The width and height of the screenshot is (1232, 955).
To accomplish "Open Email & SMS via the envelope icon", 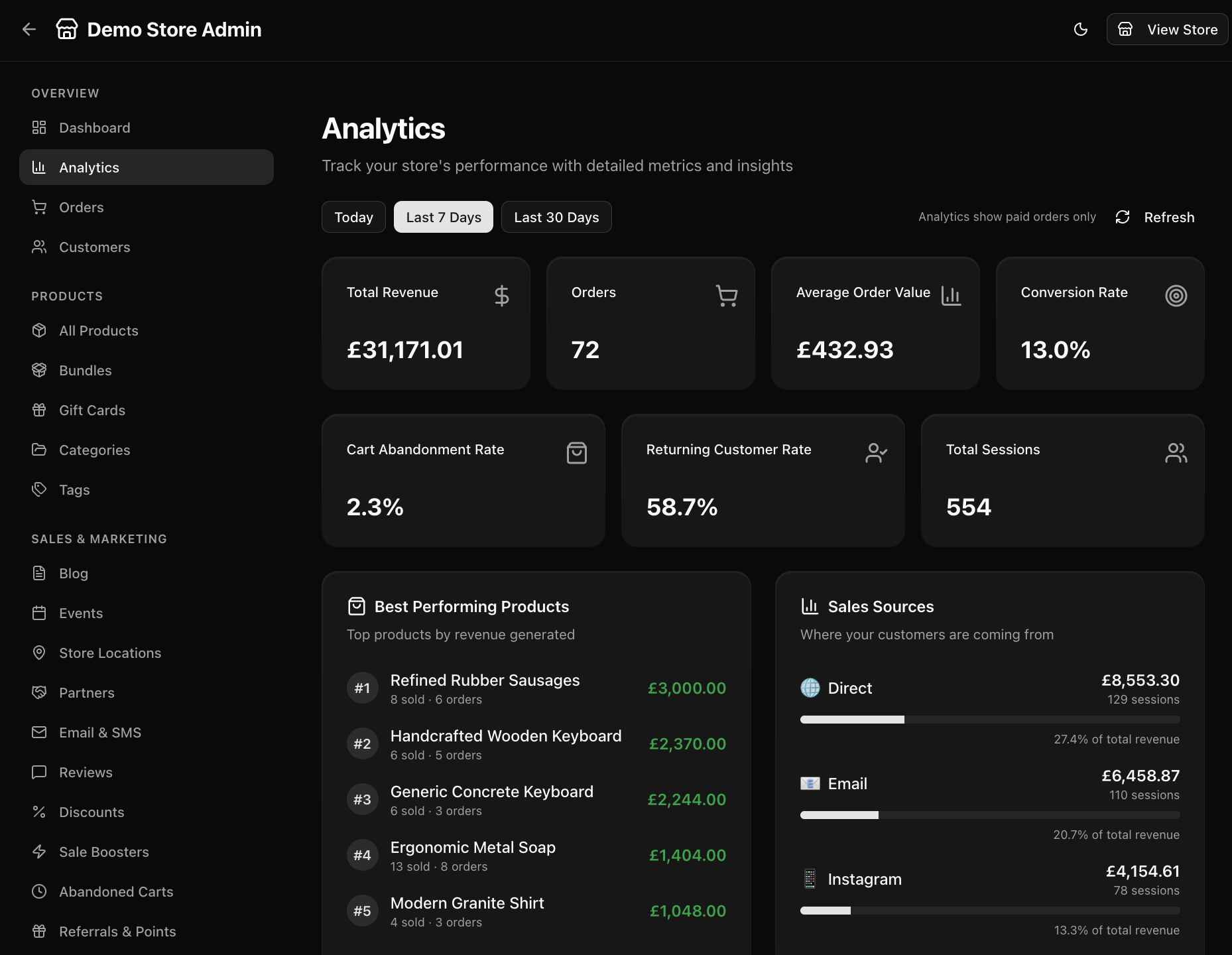I will [39, 732].
